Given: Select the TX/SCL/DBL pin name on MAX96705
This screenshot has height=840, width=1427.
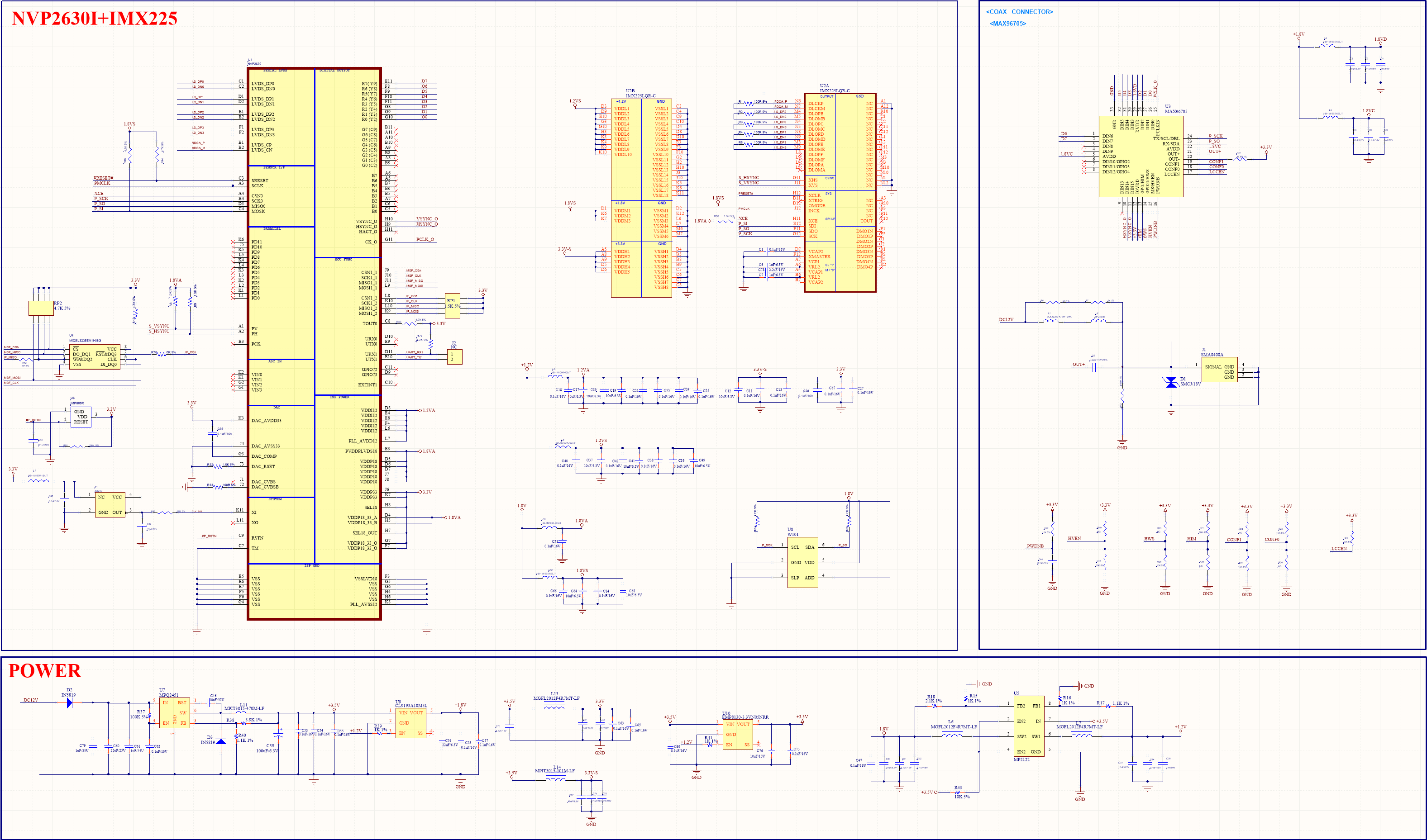Looking at the screenshot, I should (x=1166, y=138).
